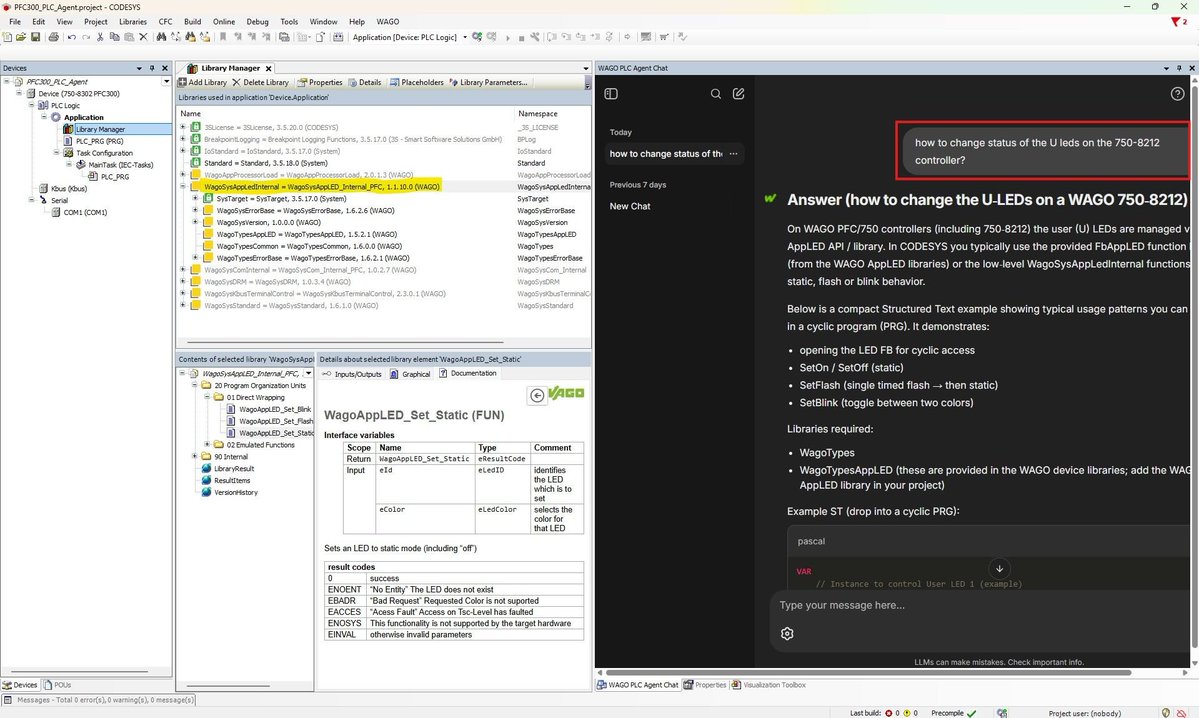Open Library Parameters dialog

tap(488, 83)
